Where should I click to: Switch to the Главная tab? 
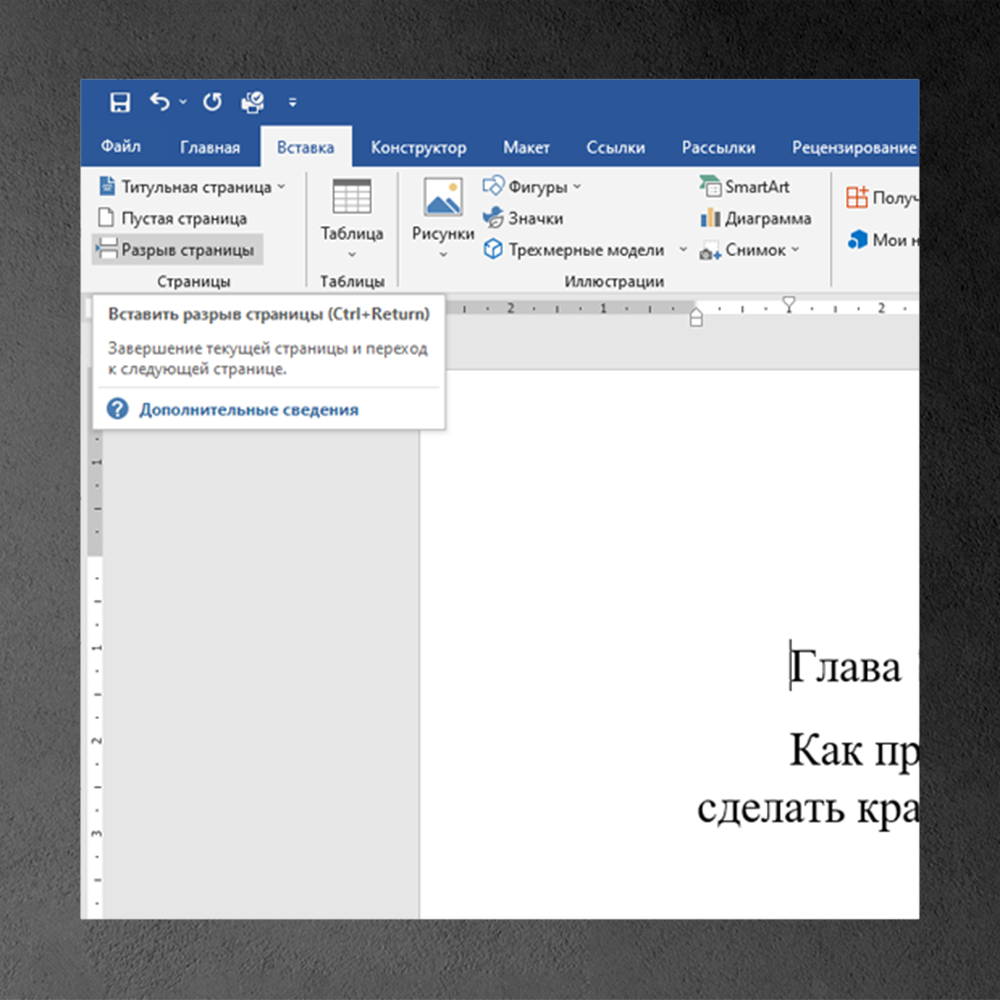click(210, 147)
